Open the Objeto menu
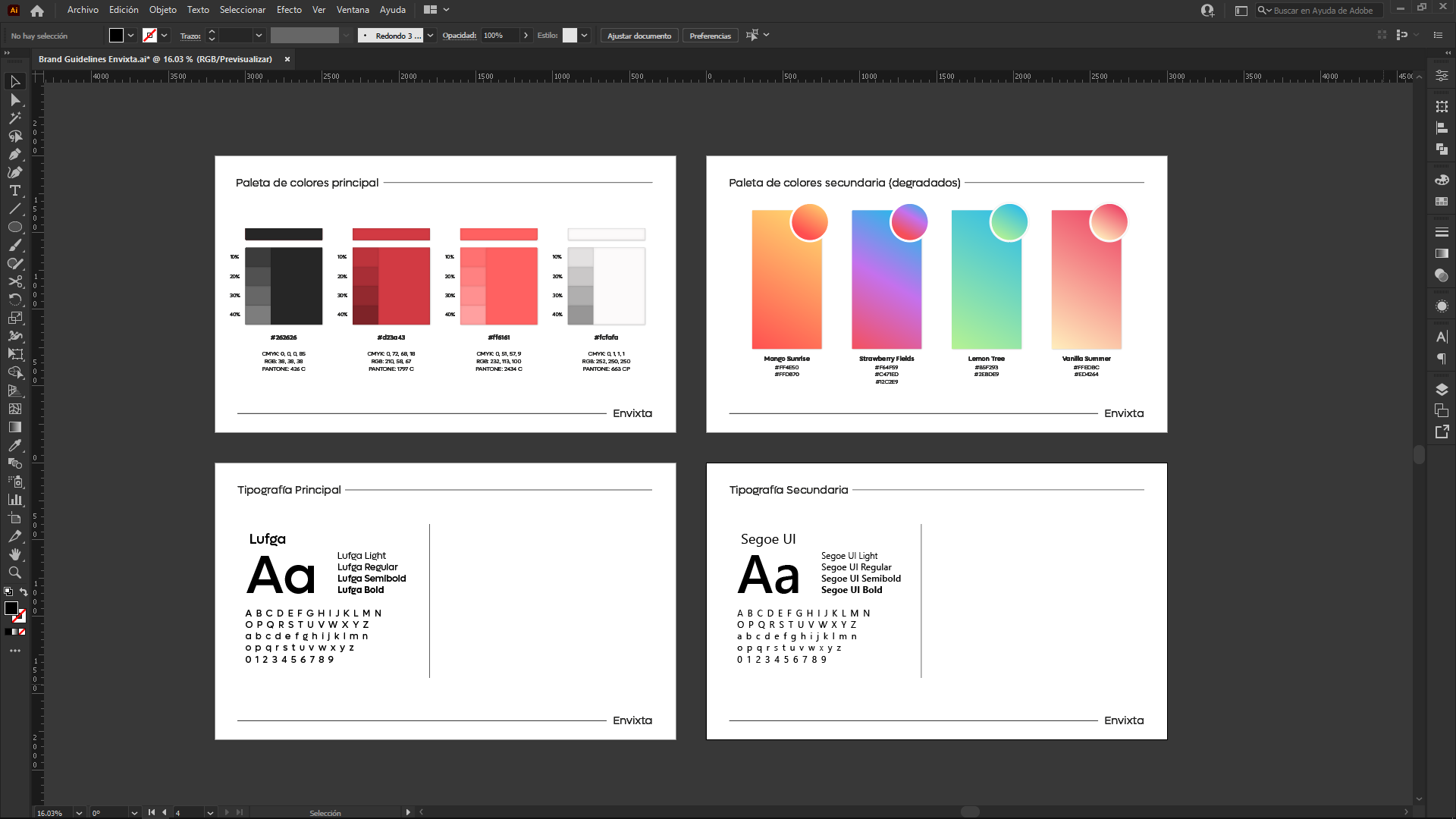This screenshot has width=1456, height=819. (162, 10)
